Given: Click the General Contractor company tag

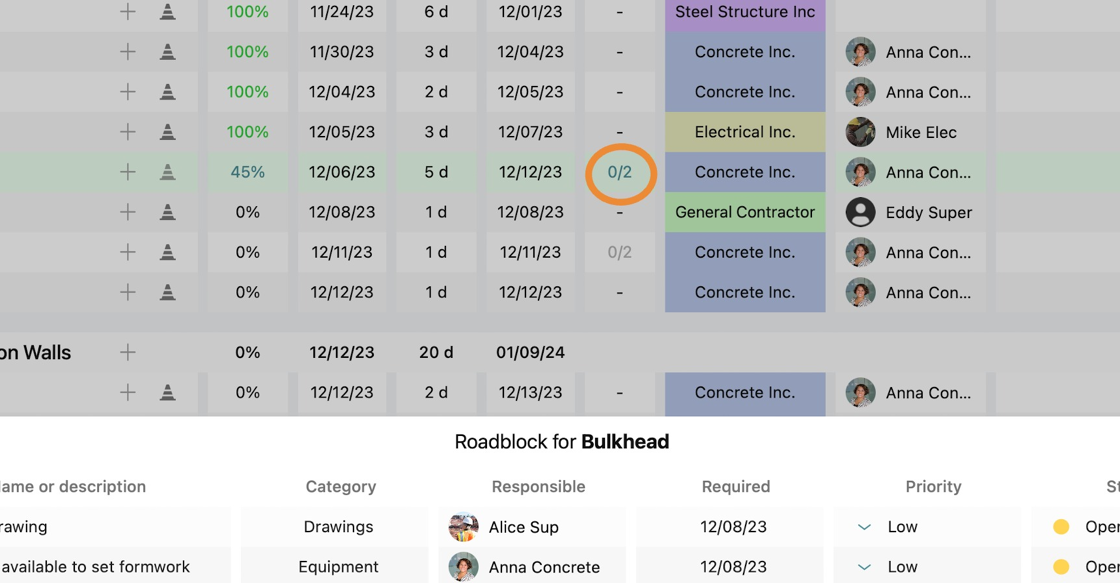Looking at the screenshot, I should pyautogui.click(x=745, y=212).
